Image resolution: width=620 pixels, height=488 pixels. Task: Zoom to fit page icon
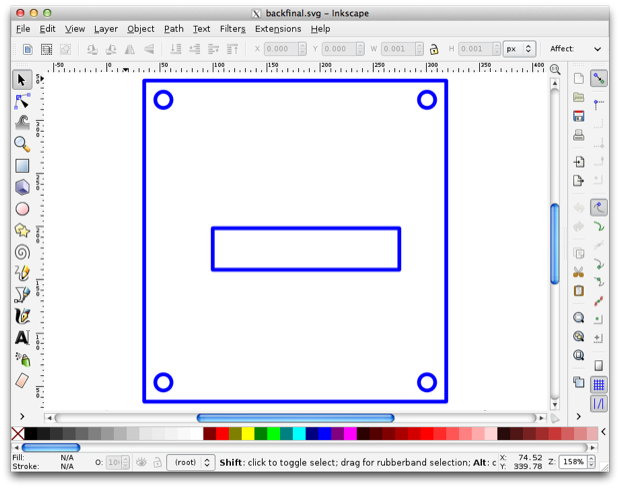(578, 355)
